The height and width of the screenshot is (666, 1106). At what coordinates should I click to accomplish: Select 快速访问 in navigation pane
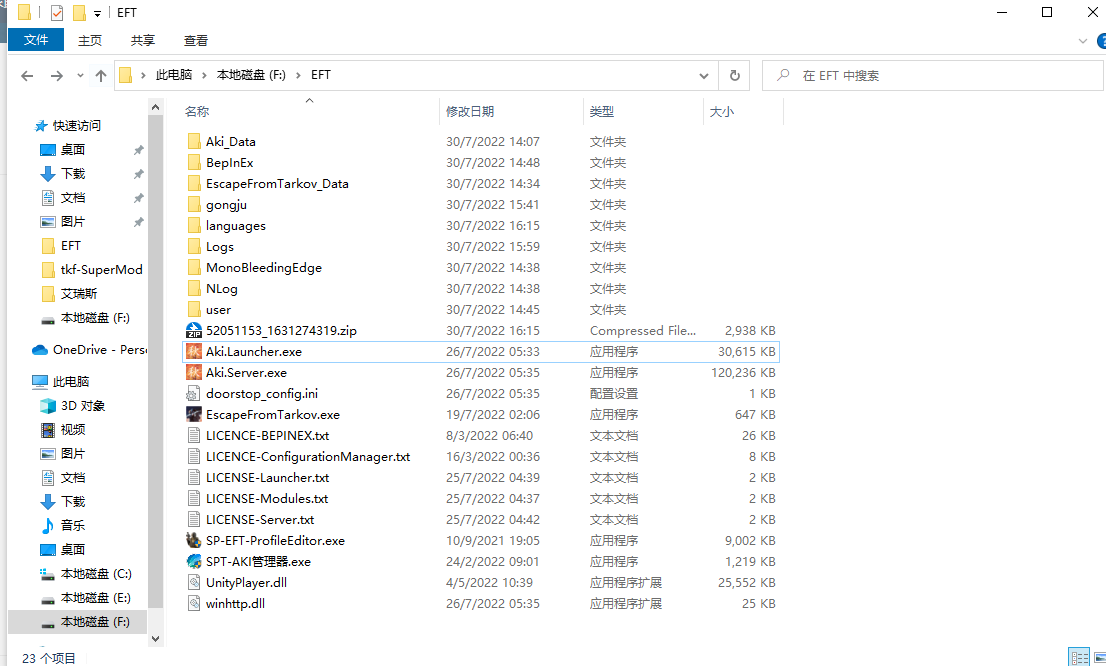[76, 126]
